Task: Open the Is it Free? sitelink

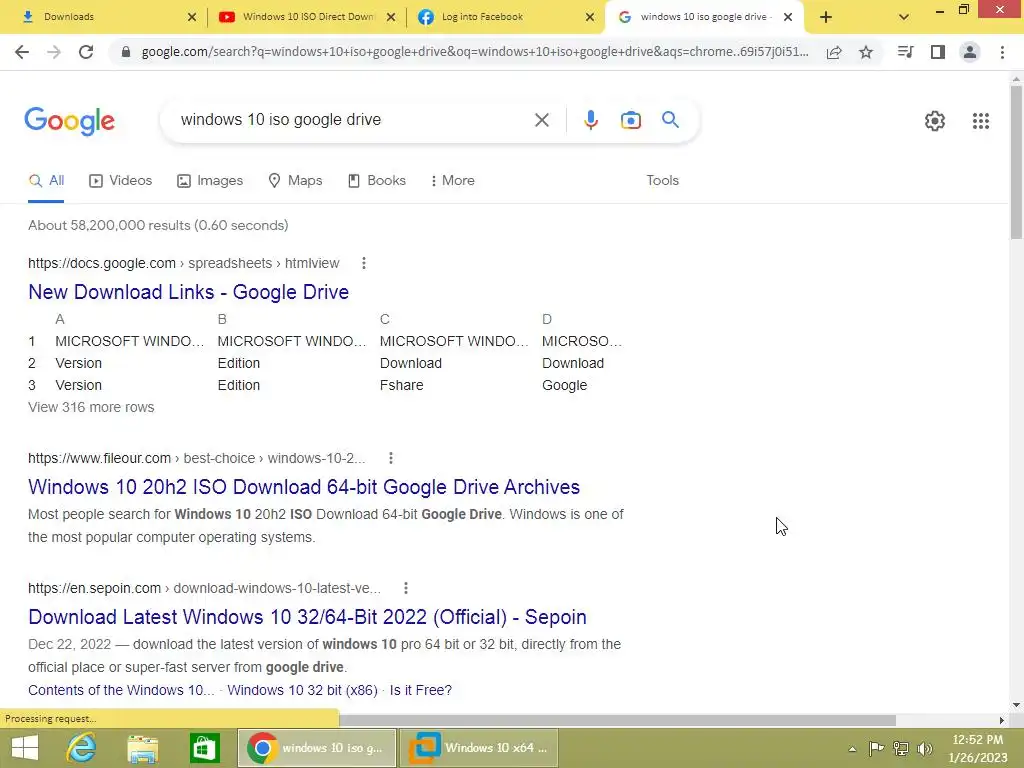Action: click(421, 690)
